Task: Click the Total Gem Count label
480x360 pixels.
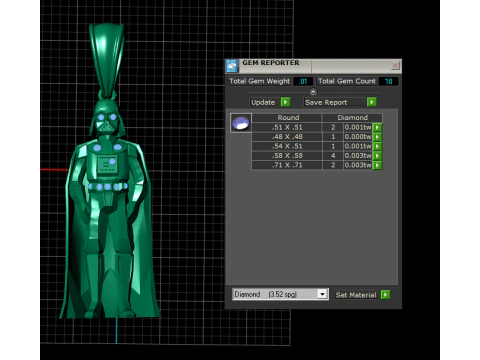Action: (347, 81)
